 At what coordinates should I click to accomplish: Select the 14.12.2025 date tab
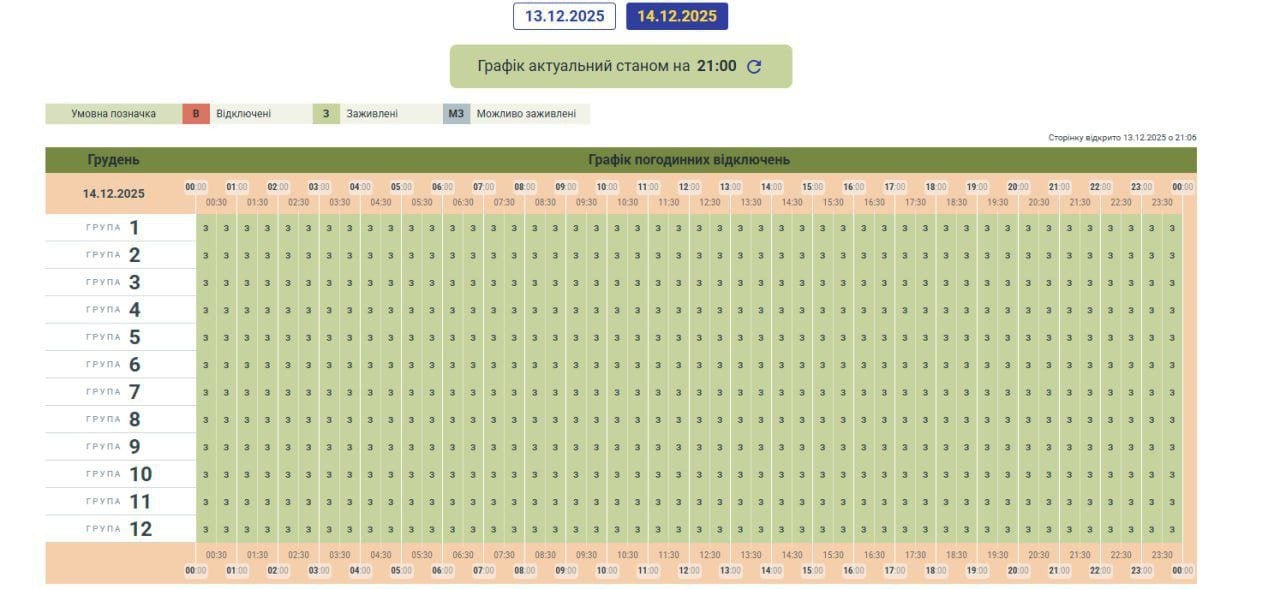677,16
